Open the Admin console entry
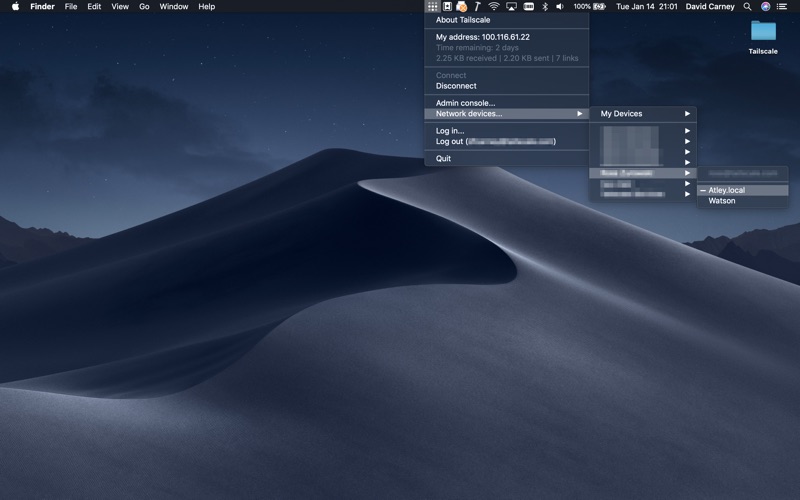 tap(465, 103)
